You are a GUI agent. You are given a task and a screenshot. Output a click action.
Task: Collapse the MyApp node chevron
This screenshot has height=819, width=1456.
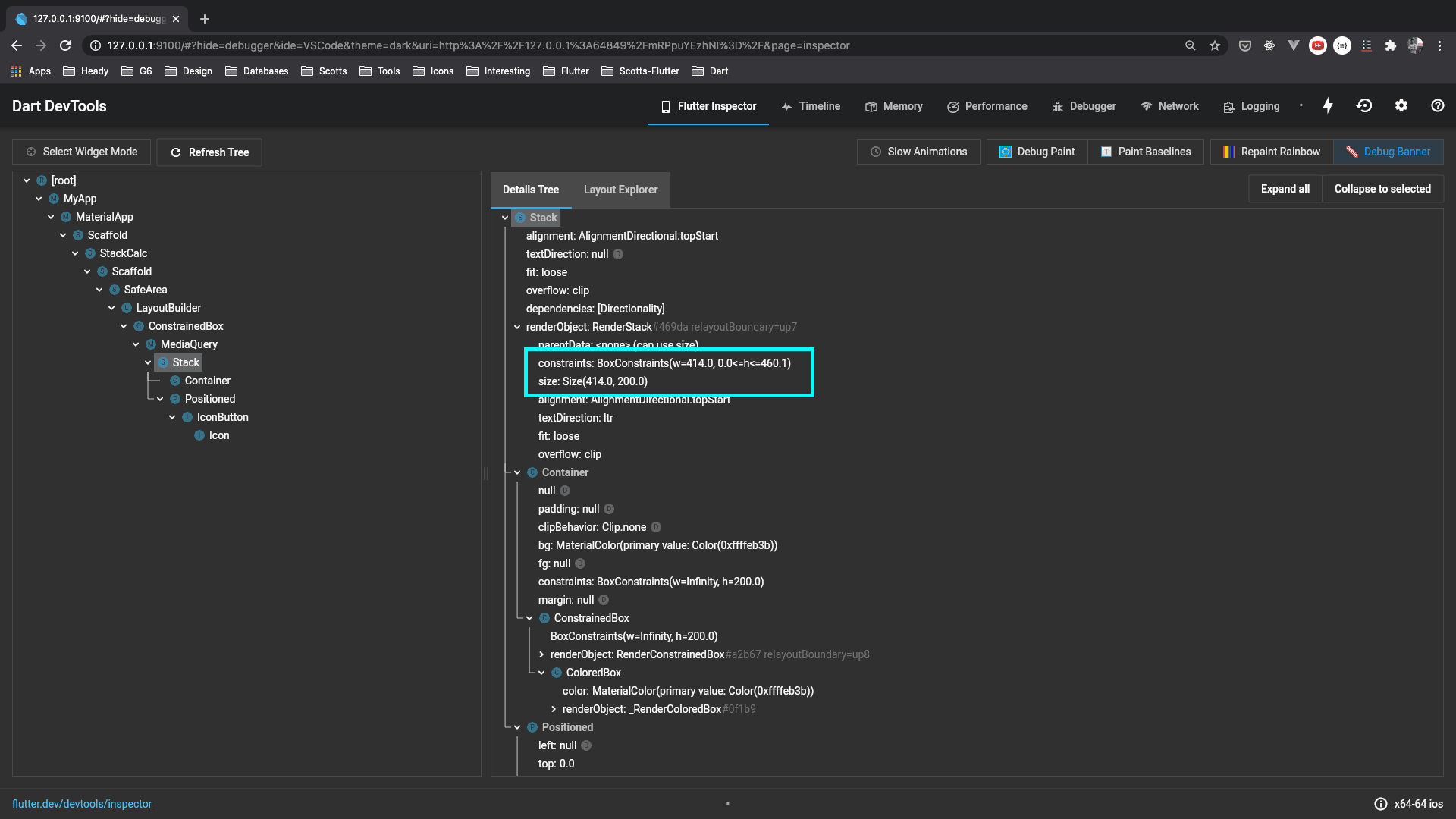tap(39, 199)
